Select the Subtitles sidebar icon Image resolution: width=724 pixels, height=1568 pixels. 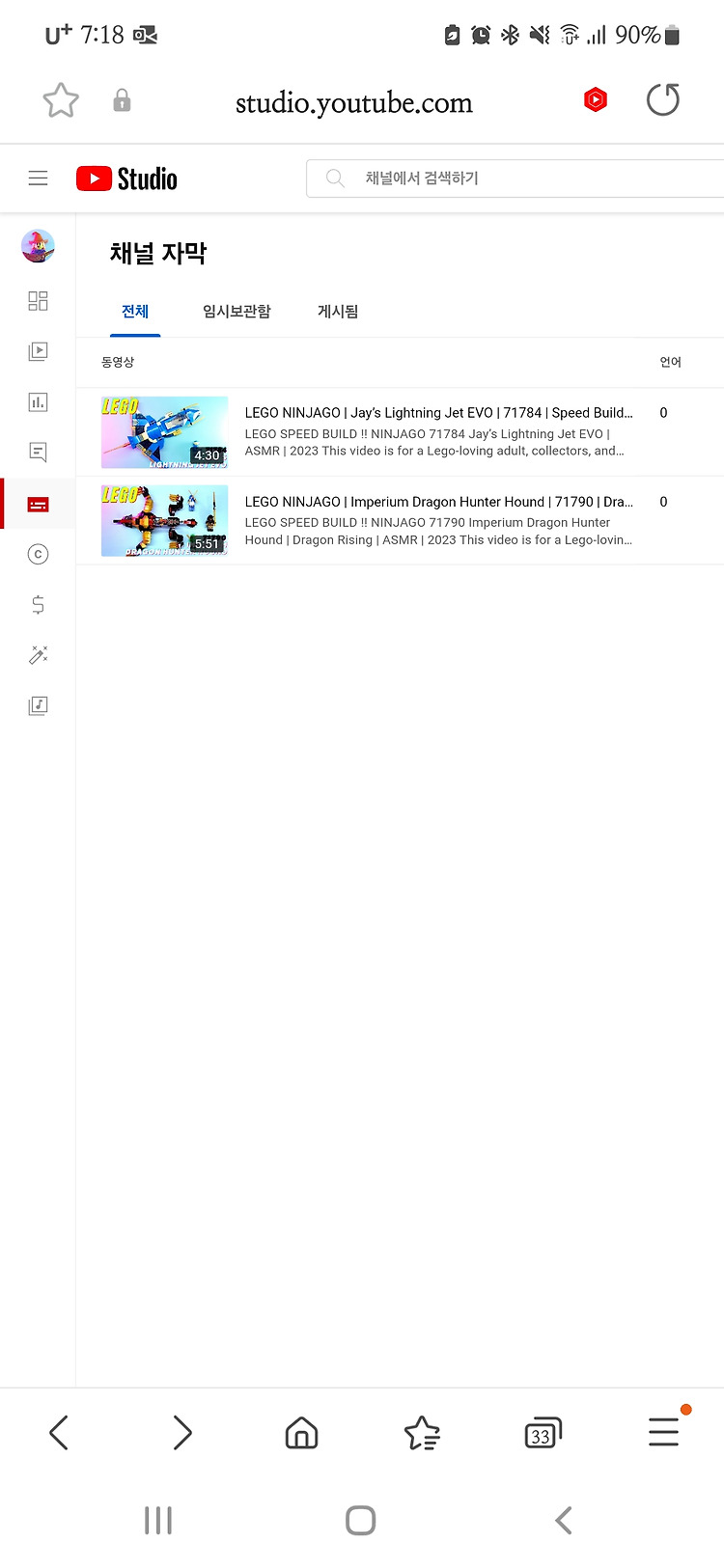pos(38,504)
